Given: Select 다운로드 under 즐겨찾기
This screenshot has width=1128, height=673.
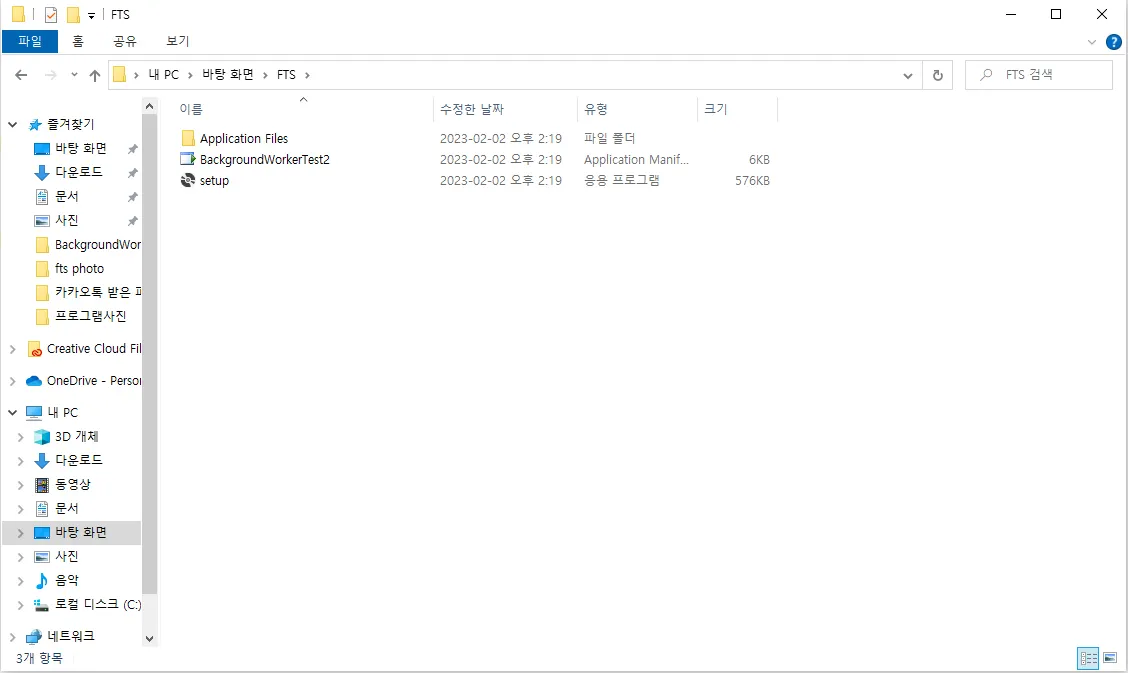Looking at the screenshot, I should coord(78,172).
